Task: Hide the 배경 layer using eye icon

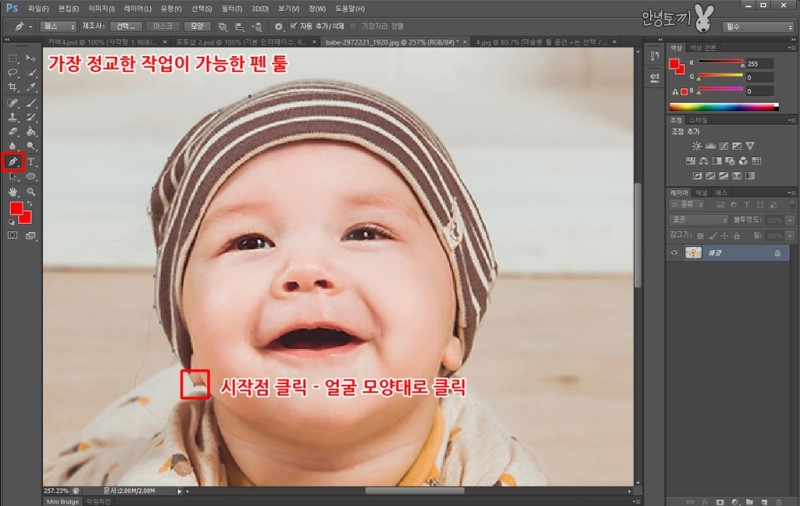Action: [x=674, y=254]
